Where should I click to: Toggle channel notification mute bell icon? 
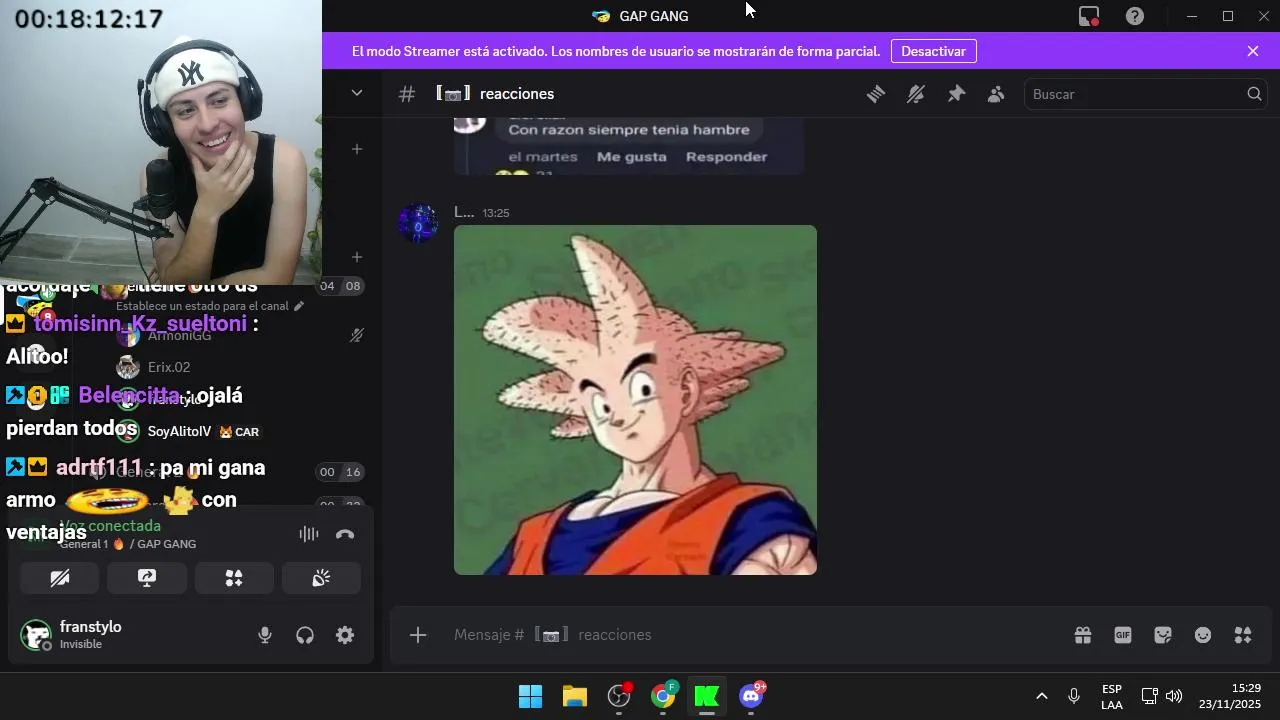(916, 94)
